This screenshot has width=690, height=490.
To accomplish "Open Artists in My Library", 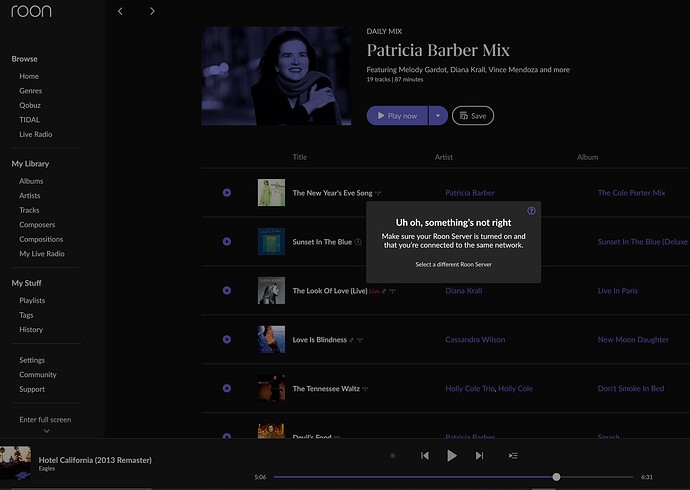I will click(x=30, y=195).
